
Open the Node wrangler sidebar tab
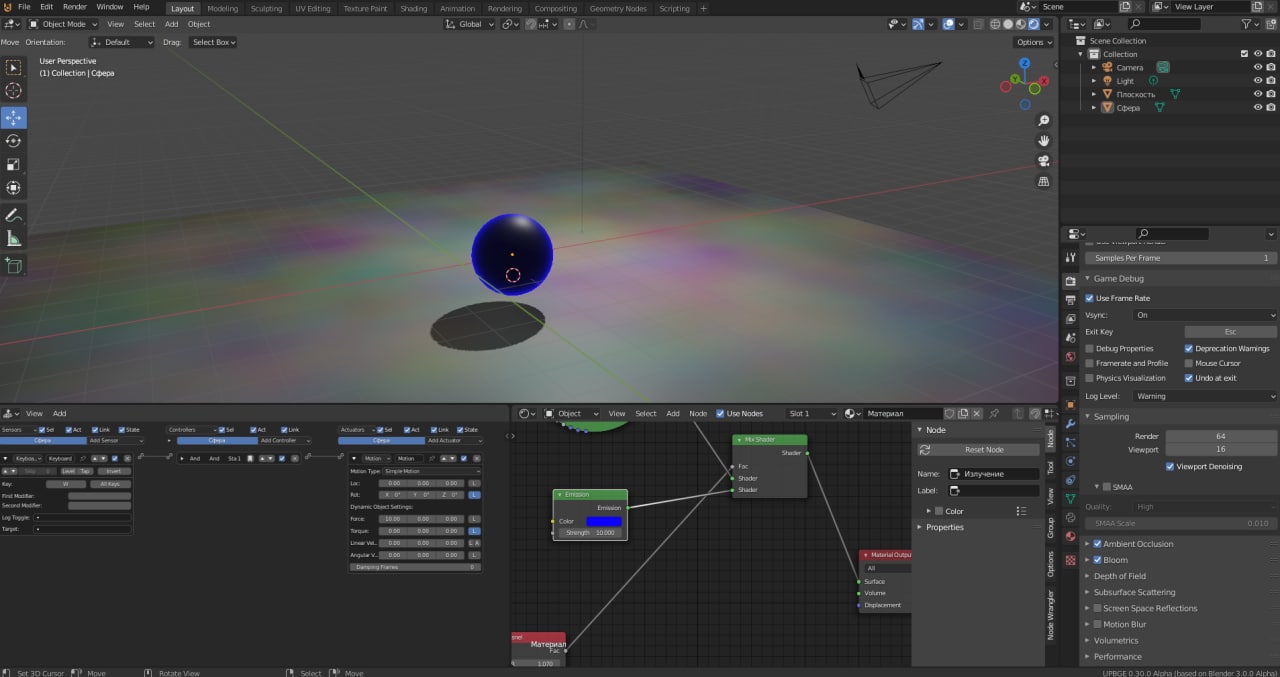pos(1050,614)
